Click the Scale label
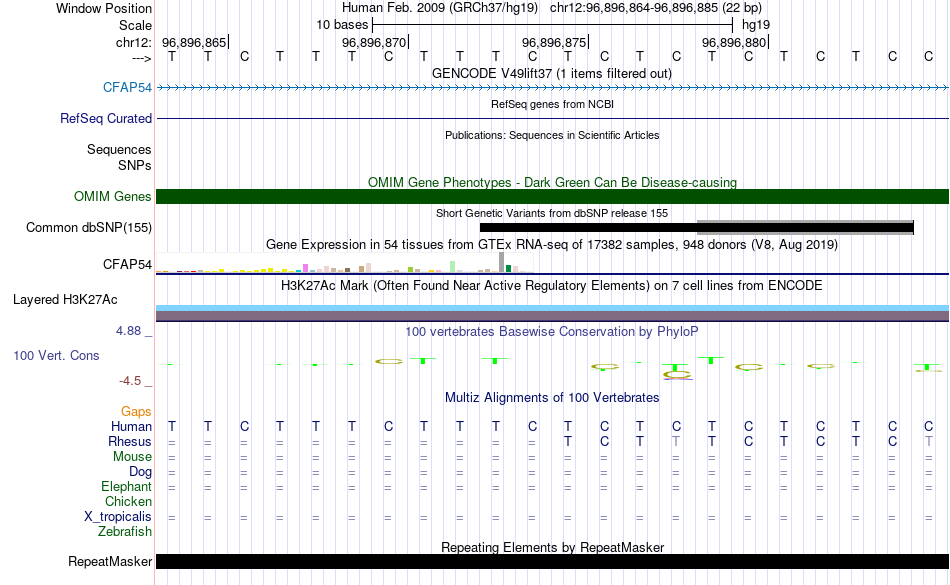Viewport: 950px width, 585px height. coord(135,25)
